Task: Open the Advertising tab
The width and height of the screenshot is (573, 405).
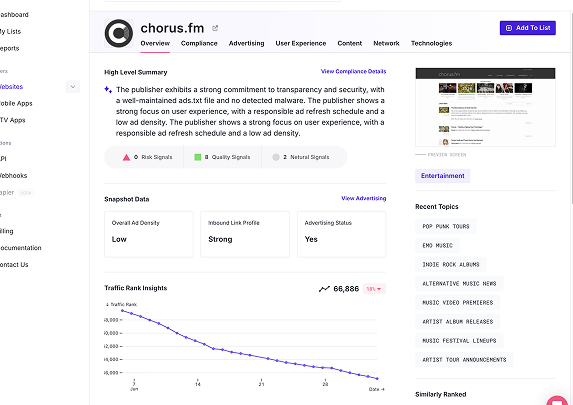Action: point(246,43)
